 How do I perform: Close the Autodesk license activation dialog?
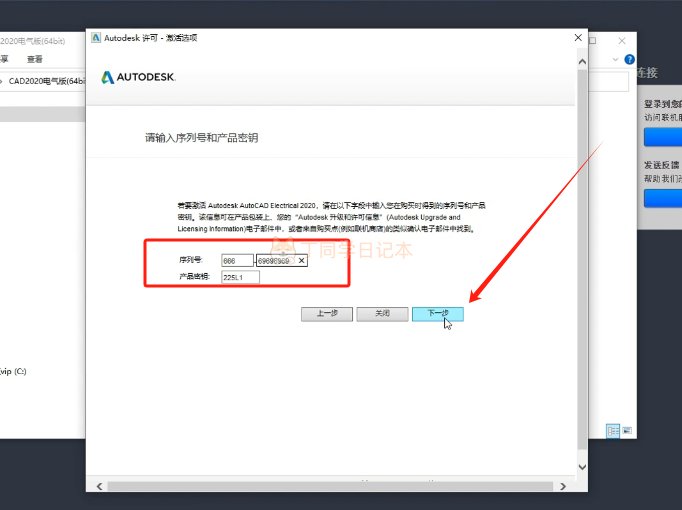coord(578,38)
